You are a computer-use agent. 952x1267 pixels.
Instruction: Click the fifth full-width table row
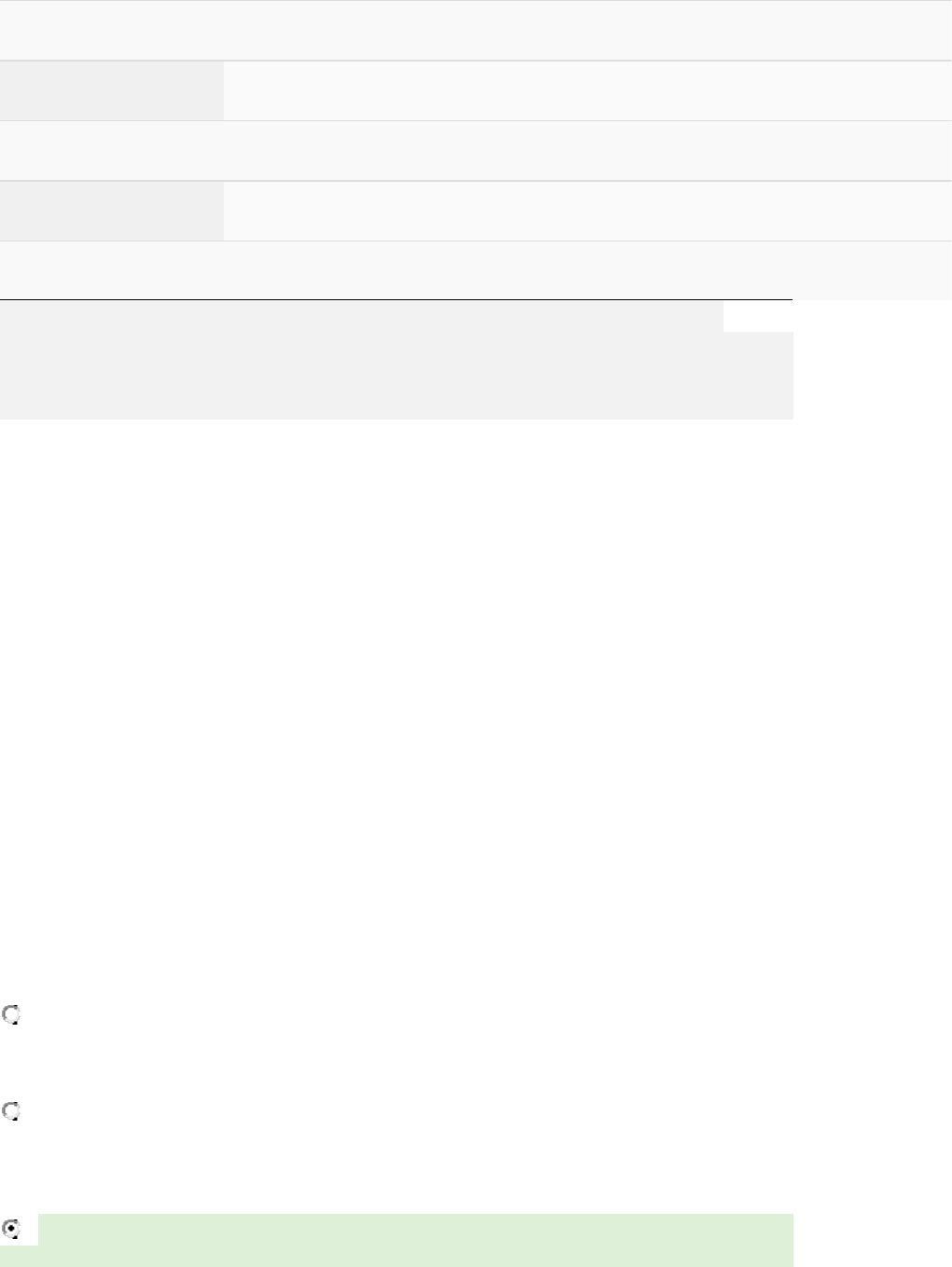click(476, 269)
